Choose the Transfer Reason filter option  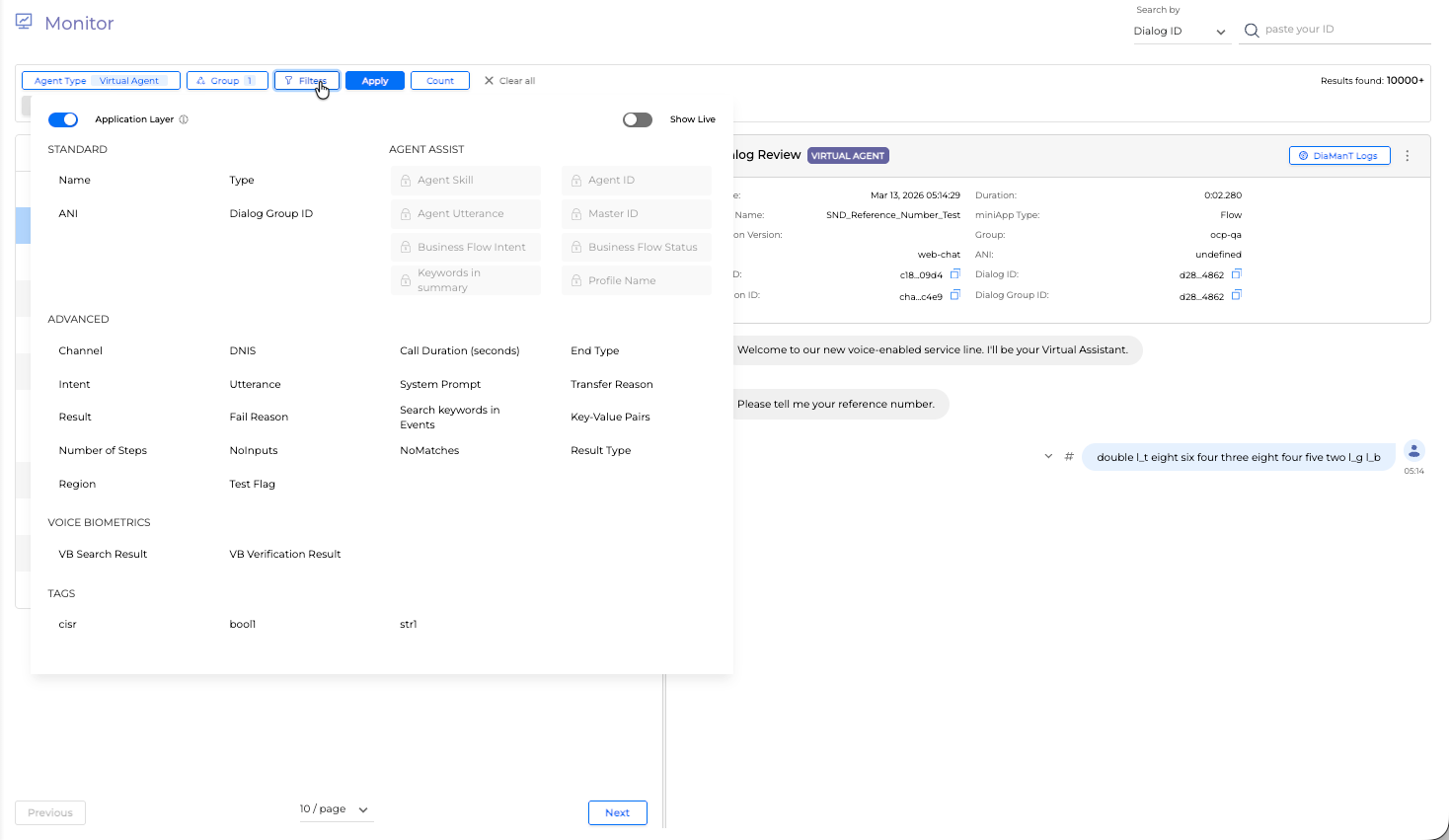611,384
